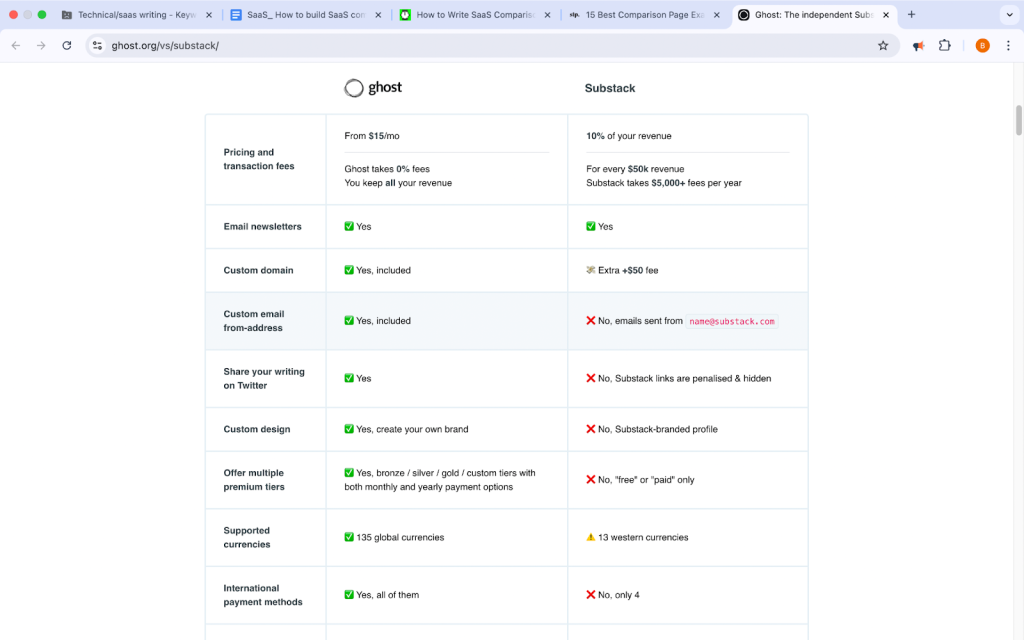Switch to the 15 Best Comparison Page tab
1024x640 pixels.
(640, 15)
